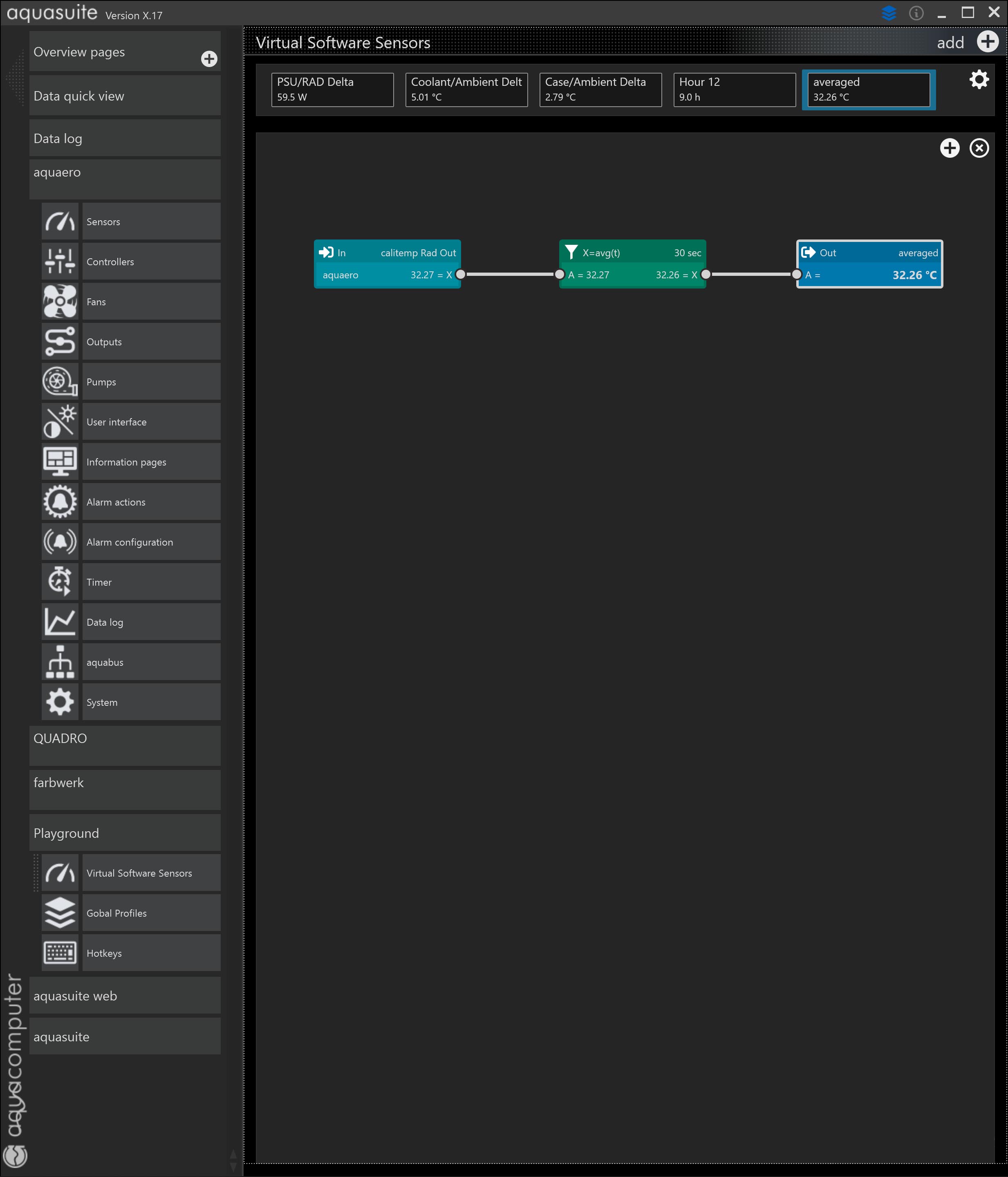
Task: Add a new block to the canvas
Action: (x=950, y=148)
